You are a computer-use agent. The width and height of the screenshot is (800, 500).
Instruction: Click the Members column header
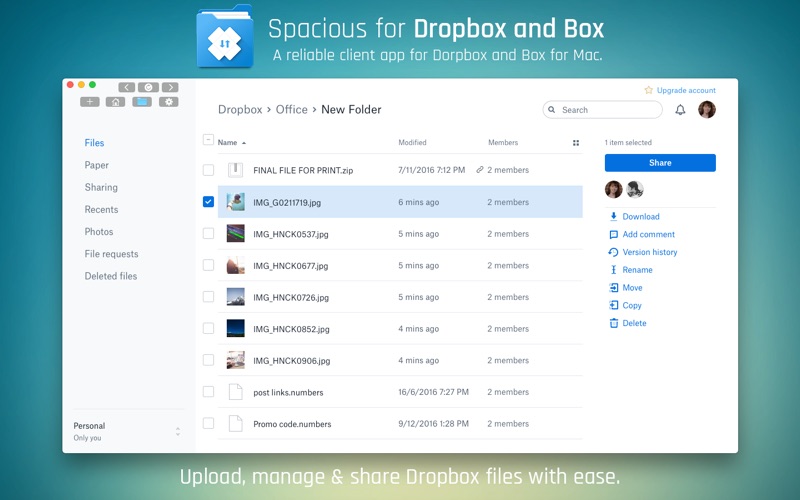point(503,142)
